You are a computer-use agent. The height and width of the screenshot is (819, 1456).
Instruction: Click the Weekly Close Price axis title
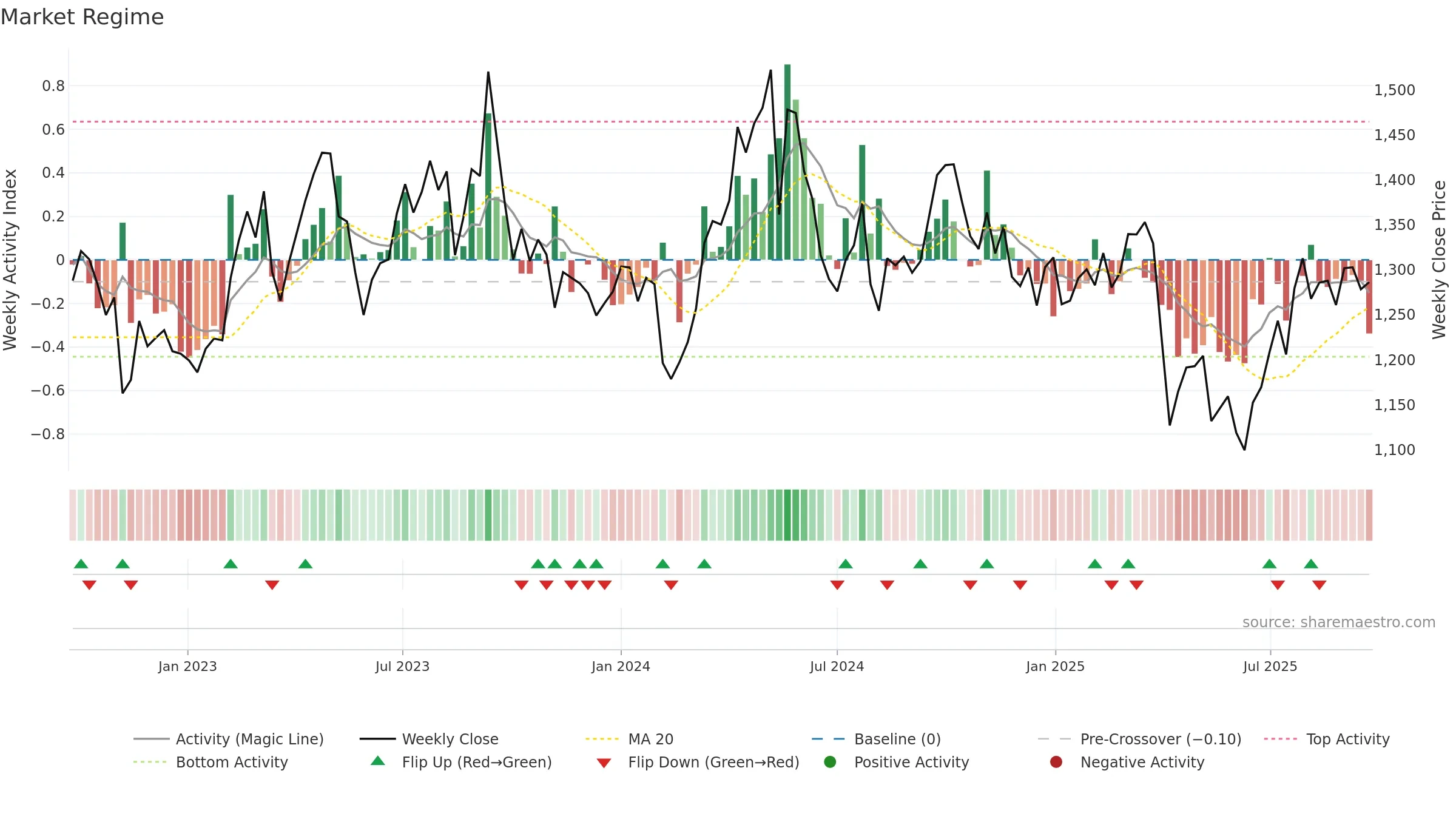click(x=1439, y=260)
